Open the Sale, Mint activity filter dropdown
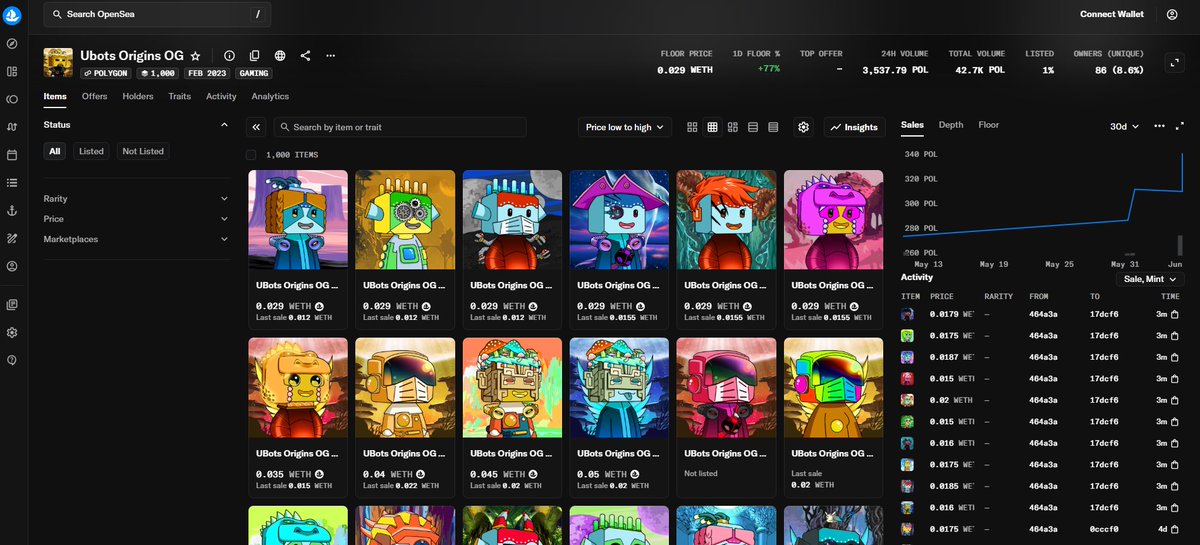This screenshot has width=1200, height=545. click(x=1150, y=279)
